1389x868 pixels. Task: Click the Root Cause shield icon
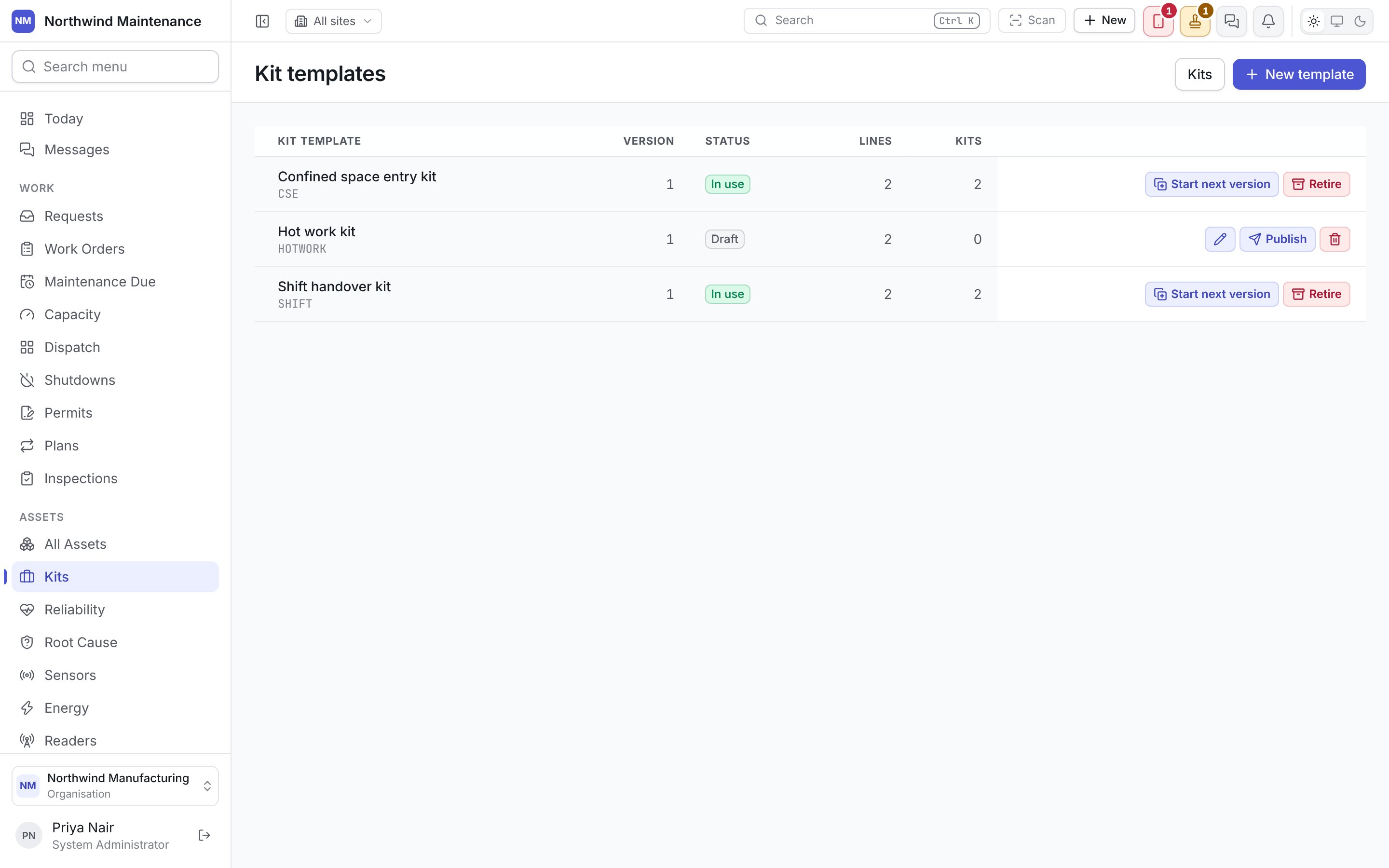27,642
